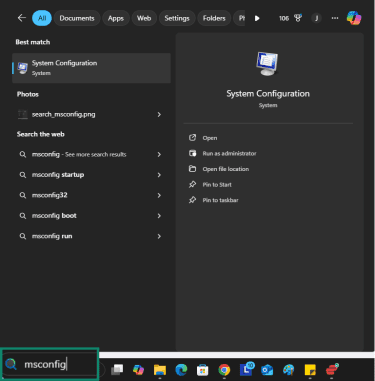375x381 pixels.
Task: Open the L app with badge on taskbar
Action: (x=246, y=369)
